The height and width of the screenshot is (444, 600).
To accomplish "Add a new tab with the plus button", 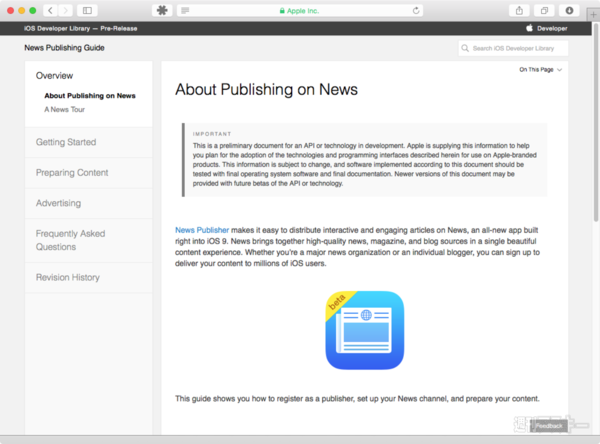I will pyautogui.click(x=593, y=15).
